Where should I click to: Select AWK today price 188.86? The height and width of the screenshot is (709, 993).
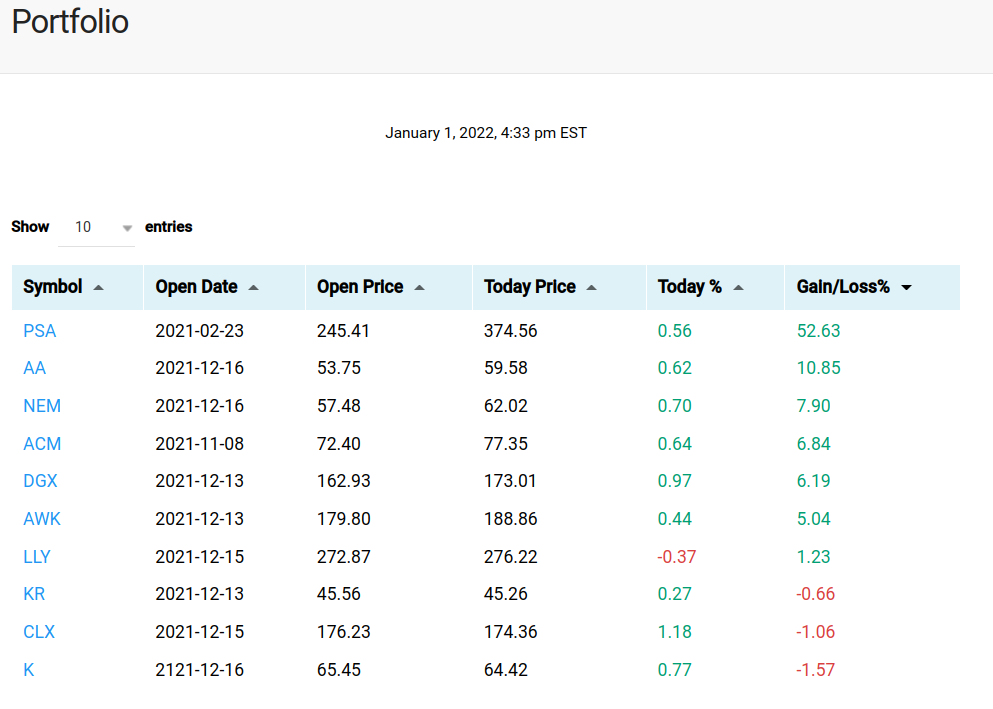coord(510,519)
